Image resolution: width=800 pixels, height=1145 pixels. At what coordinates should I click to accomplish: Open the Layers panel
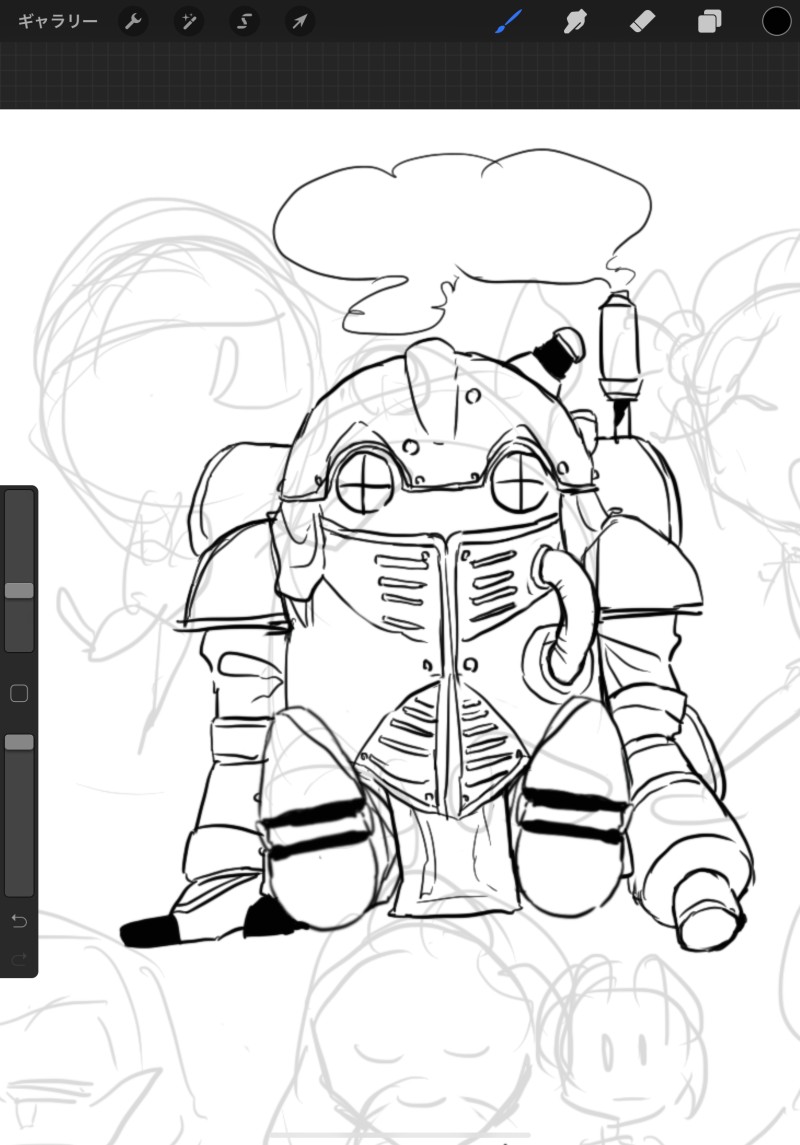(709, 21)
